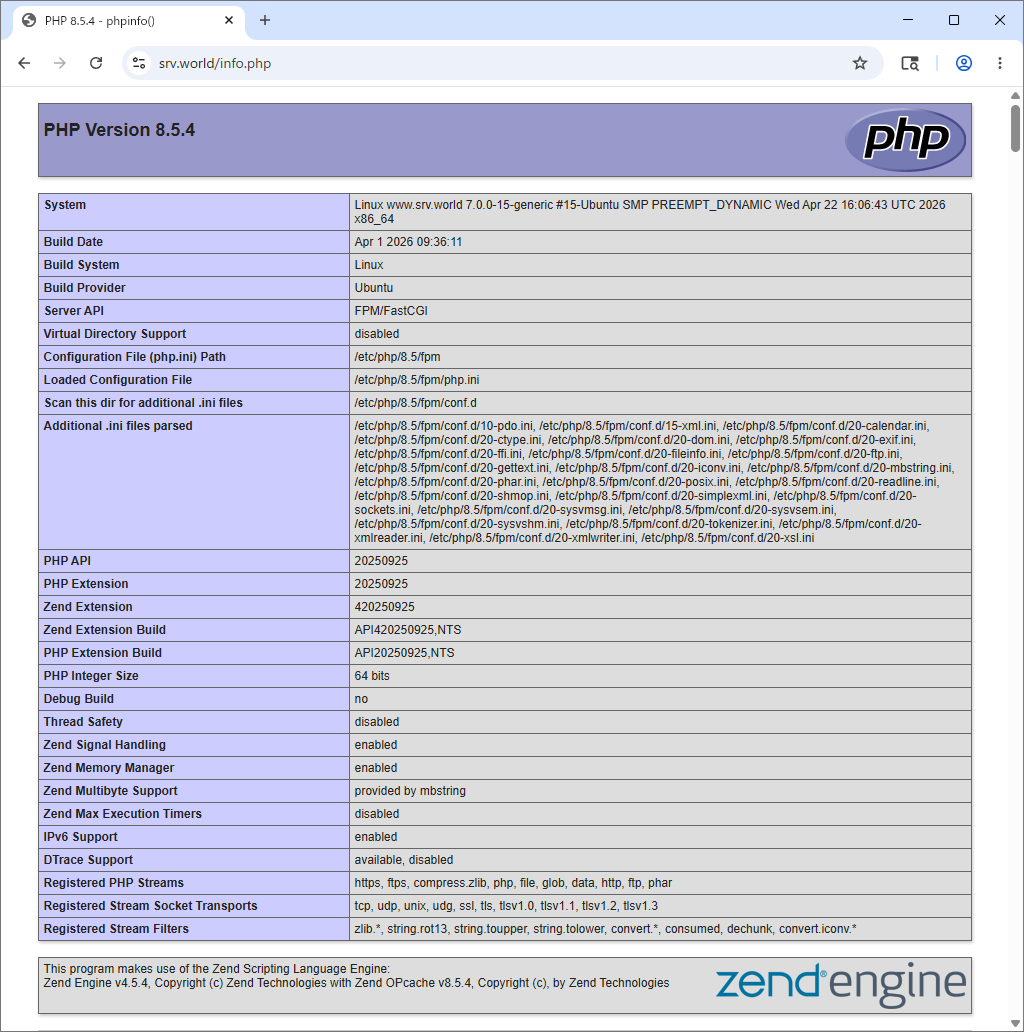Click the forward navigation arrow
This screenshot has width=1024, height=1032.
point(60,63)
